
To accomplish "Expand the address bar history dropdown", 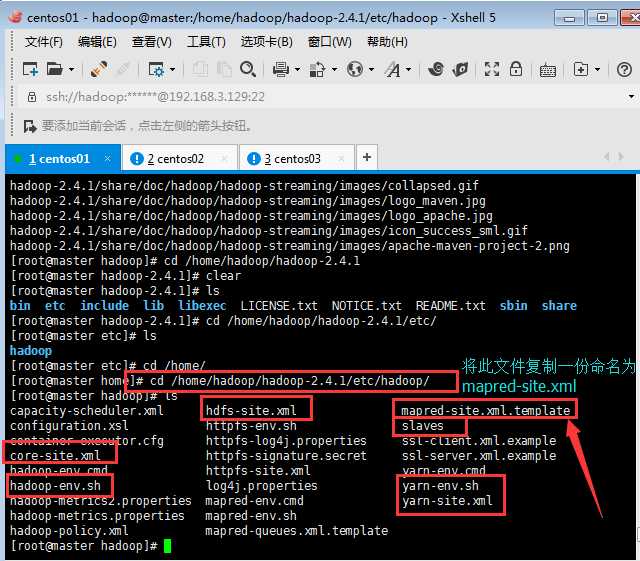I will click(631, 97).
